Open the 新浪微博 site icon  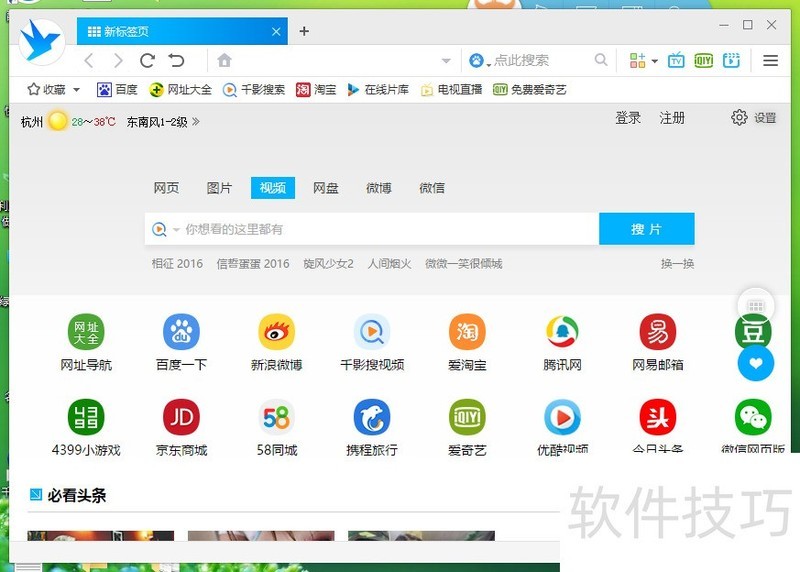[277, 332]
